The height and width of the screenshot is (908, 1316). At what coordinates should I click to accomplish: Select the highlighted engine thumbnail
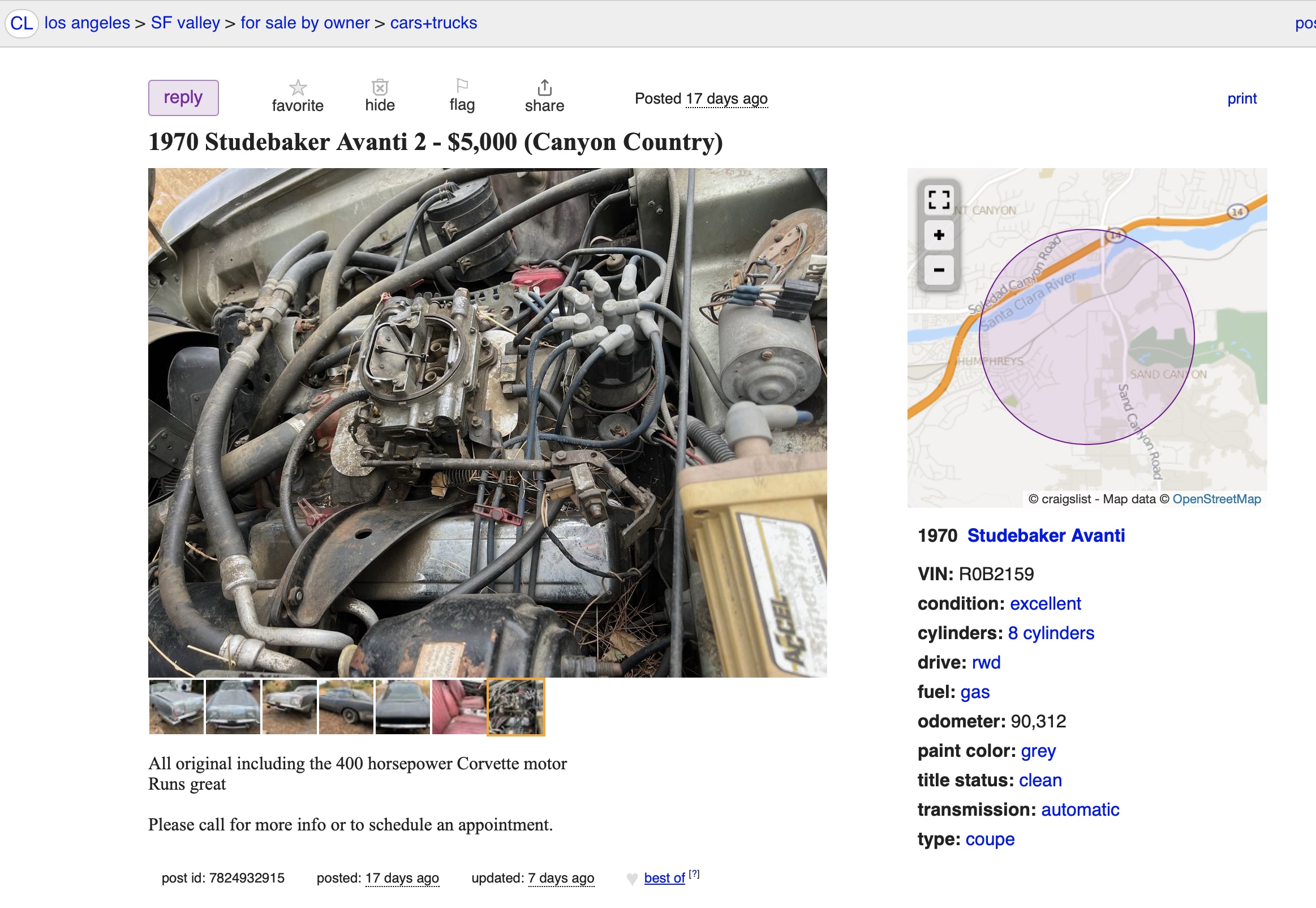click(x=515, y=707)
